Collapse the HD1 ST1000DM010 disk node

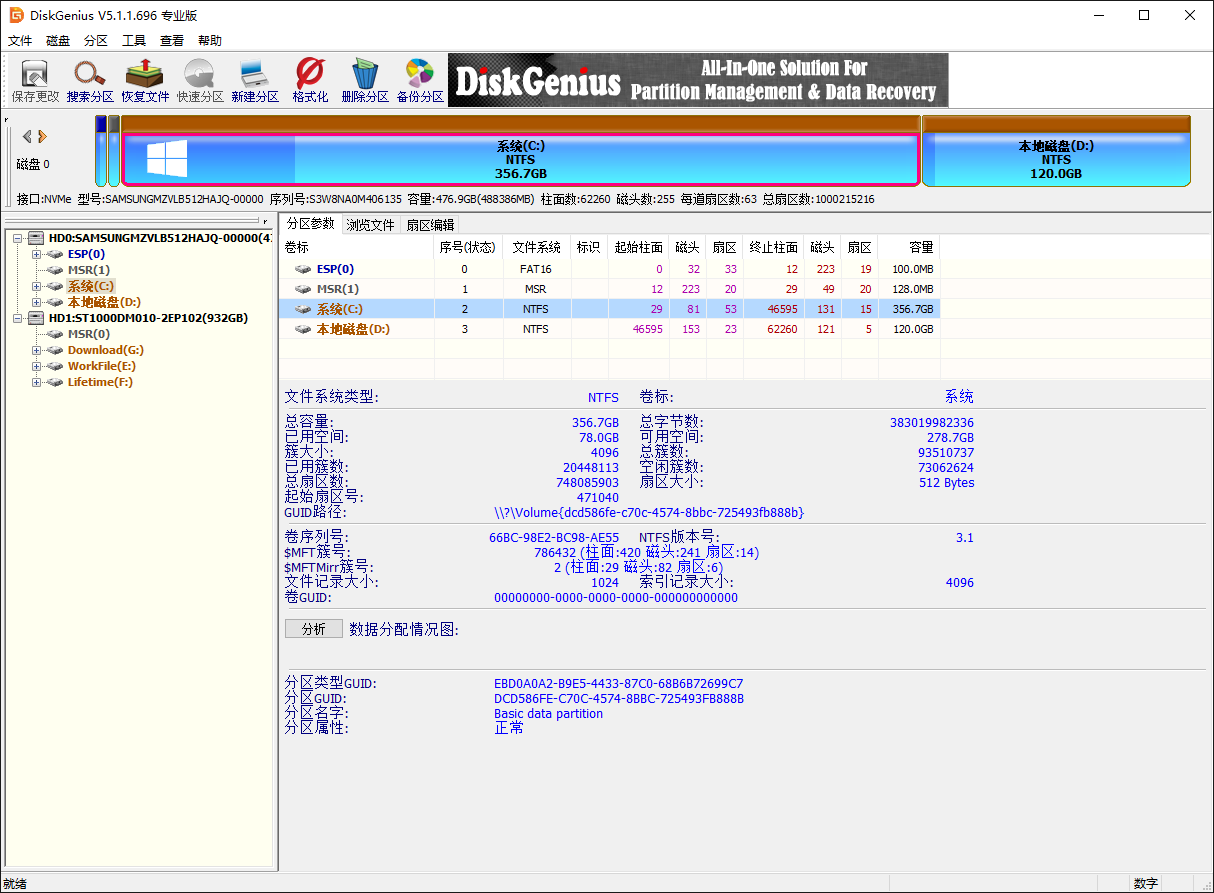tap(18, 318)
